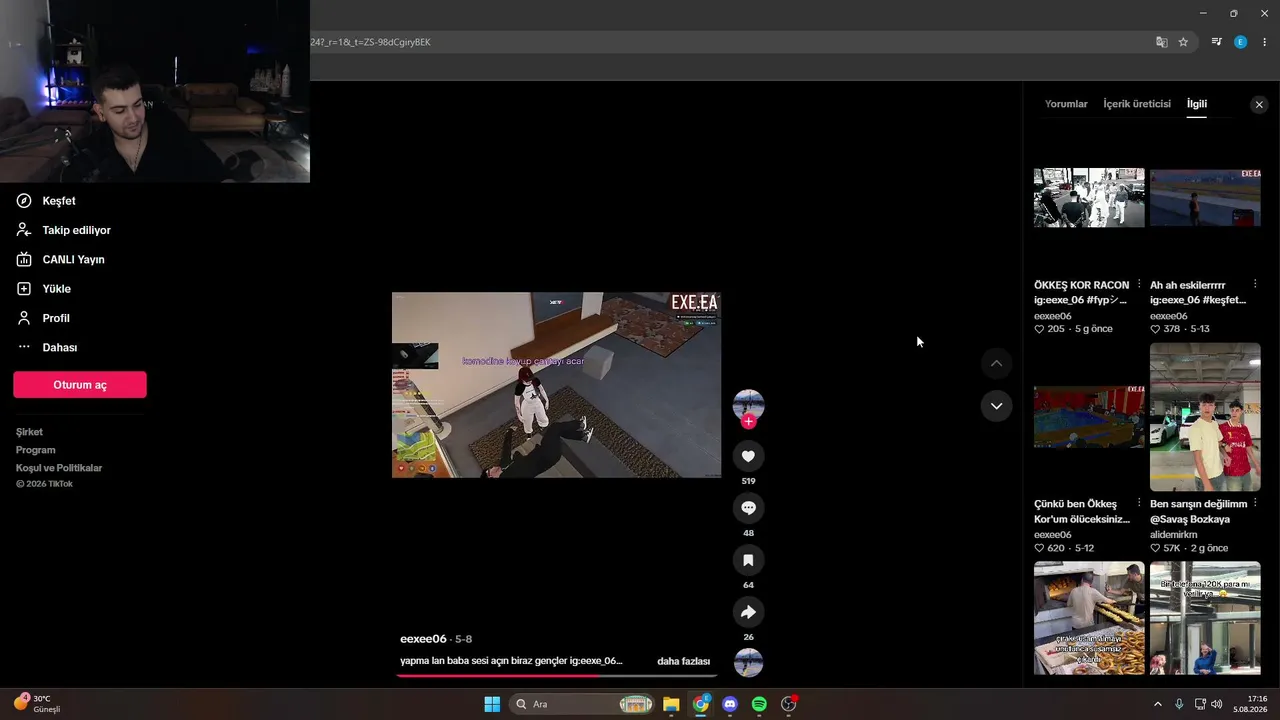Click Ah ah eskilerrrrr video title
The image size is (1280, 720).
point(1198,292)
